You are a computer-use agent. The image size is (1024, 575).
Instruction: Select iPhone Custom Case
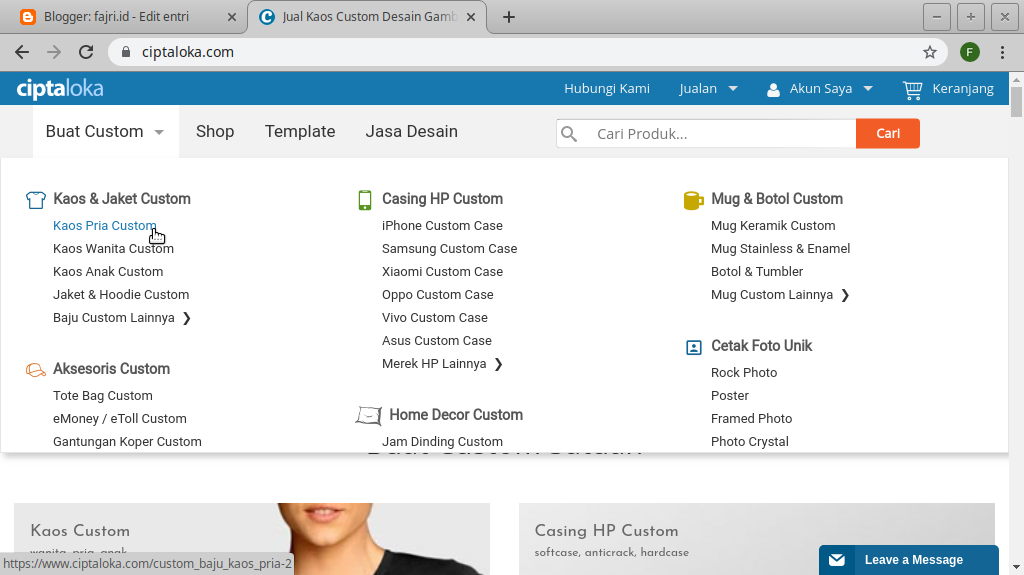442,225
